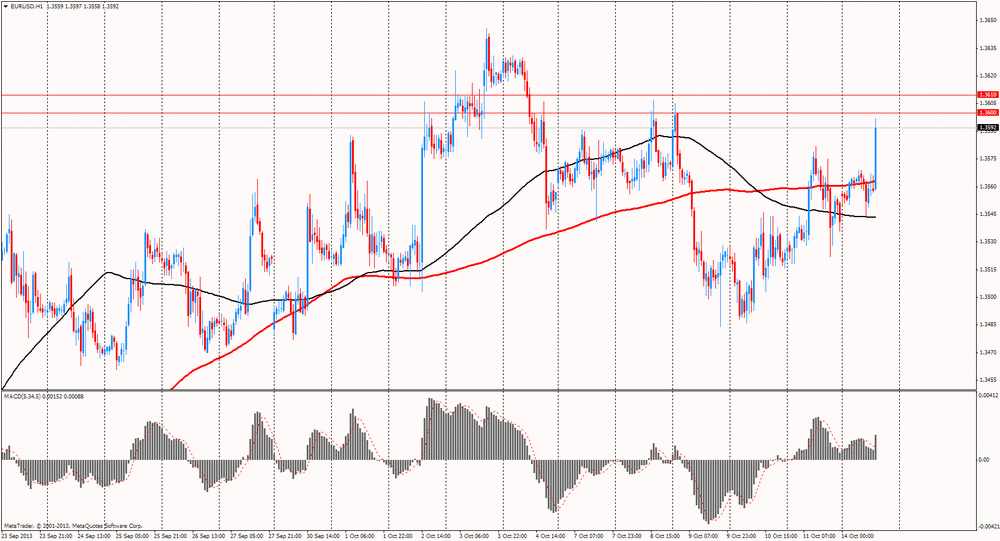Select the upper red horizontal line at 1.3610

pos(488,95)
